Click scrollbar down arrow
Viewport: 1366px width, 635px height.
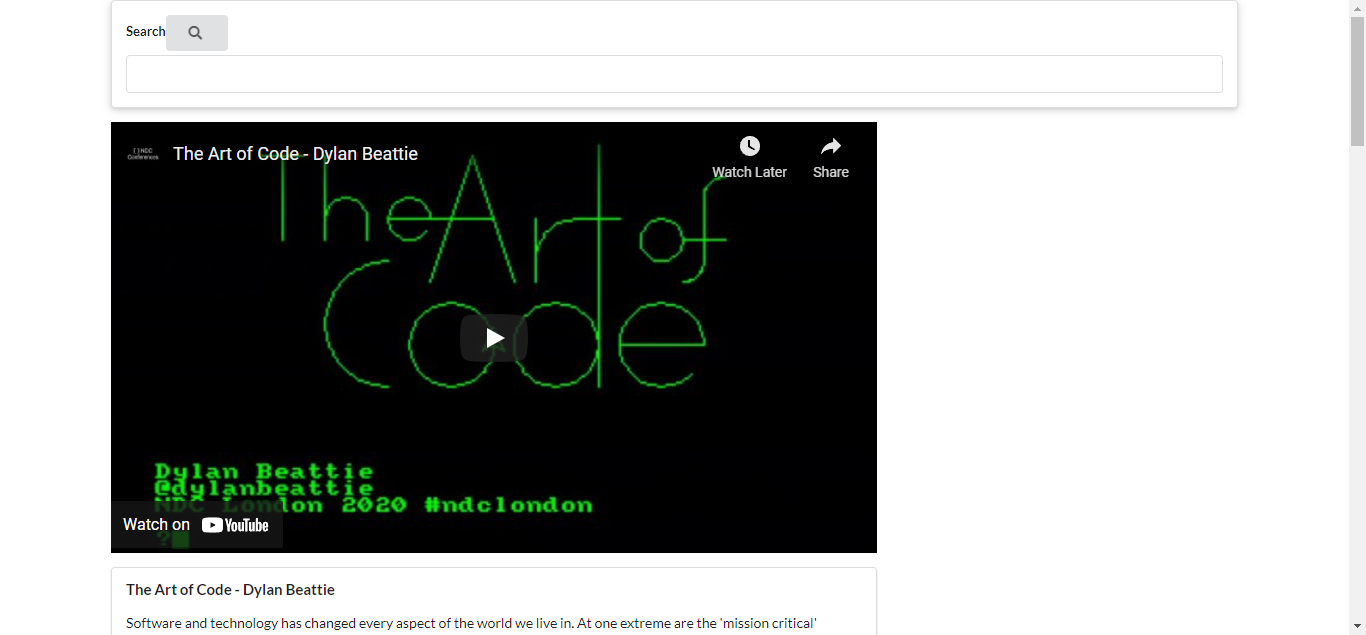point(1357,627)
